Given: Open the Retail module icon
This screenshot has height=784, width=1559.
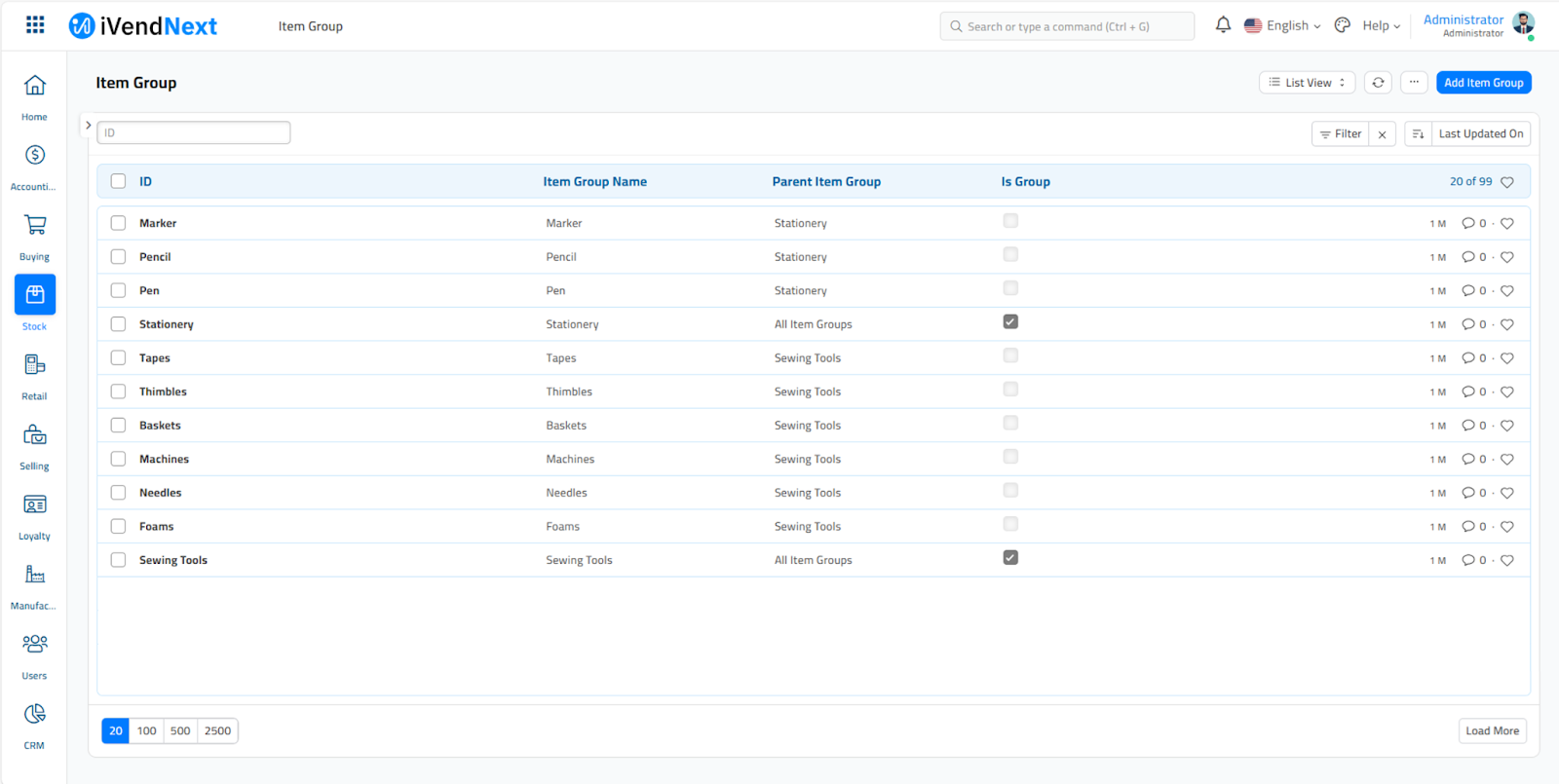Looking at the screenshot, I should tap(35, 365).
